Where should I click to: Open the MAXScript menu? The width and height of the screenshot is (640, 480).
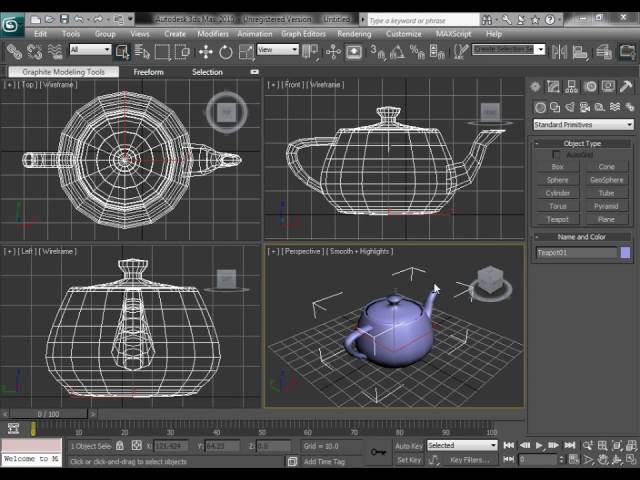click(x=453, y=34)
